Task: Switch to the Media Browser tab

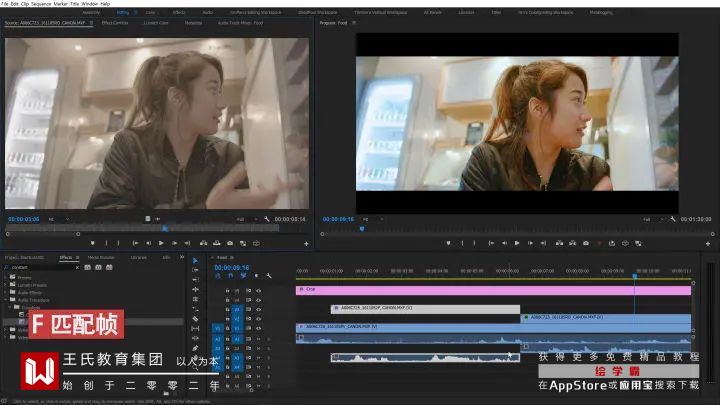Action: [x=101, y=258]
